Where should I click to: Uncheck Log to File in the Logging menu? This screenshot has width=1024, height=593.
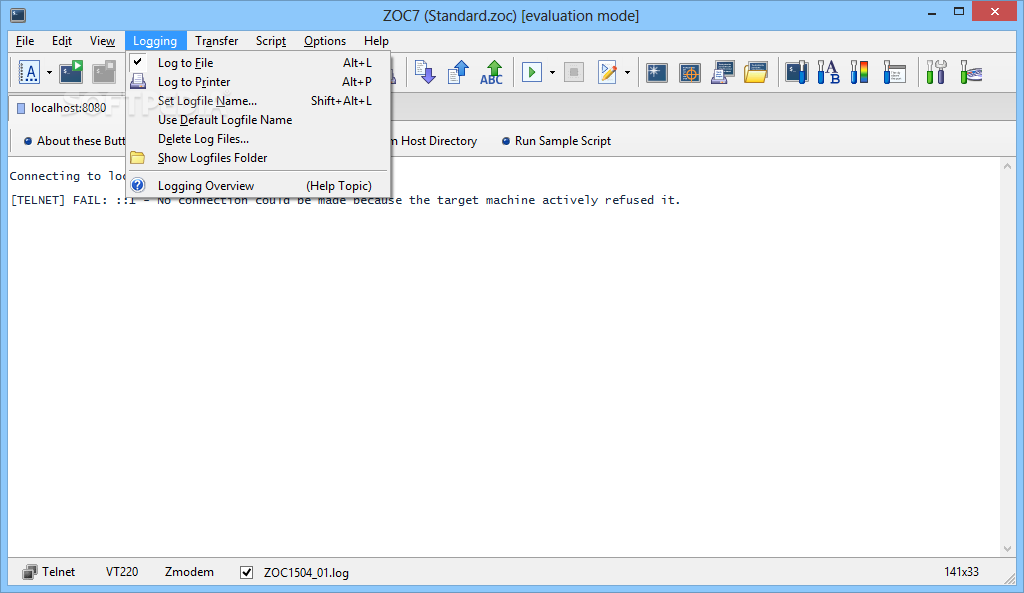click(x=259, y=63)
